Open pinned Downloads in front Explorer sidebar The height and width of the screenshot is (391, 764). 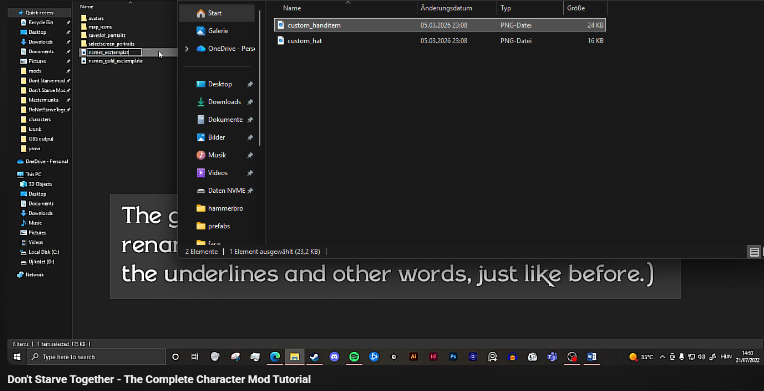[x=219, y=102]
